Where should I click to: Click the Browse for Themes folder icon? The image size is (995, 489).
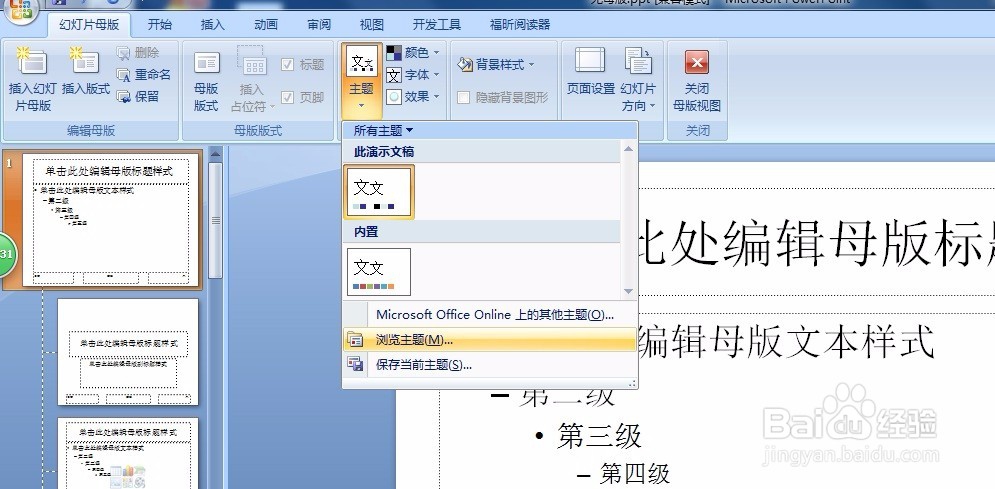tap(355, 340)
